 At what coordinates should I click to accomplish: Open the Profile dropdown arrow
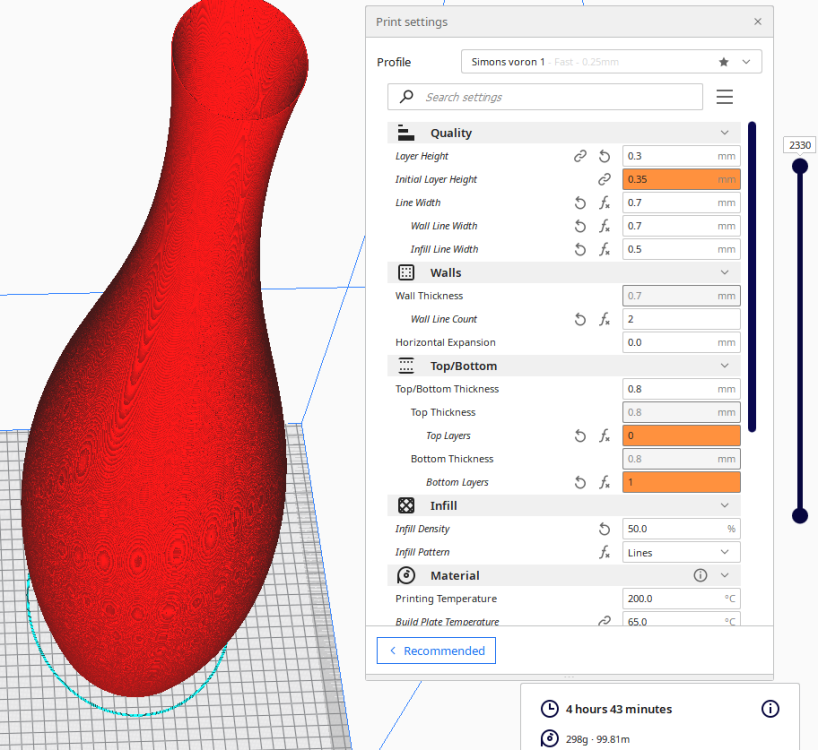tap(746, 62)
